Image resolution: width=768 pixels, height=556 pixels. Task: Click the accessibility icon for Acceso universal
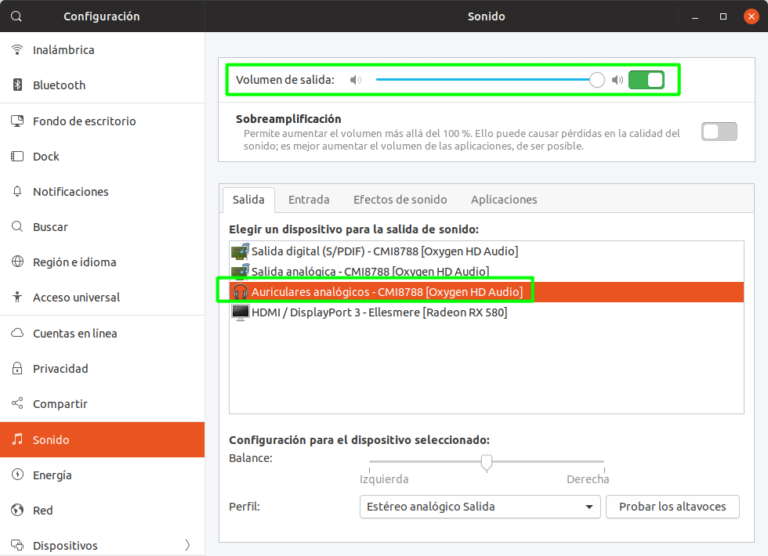pos(17,297)
